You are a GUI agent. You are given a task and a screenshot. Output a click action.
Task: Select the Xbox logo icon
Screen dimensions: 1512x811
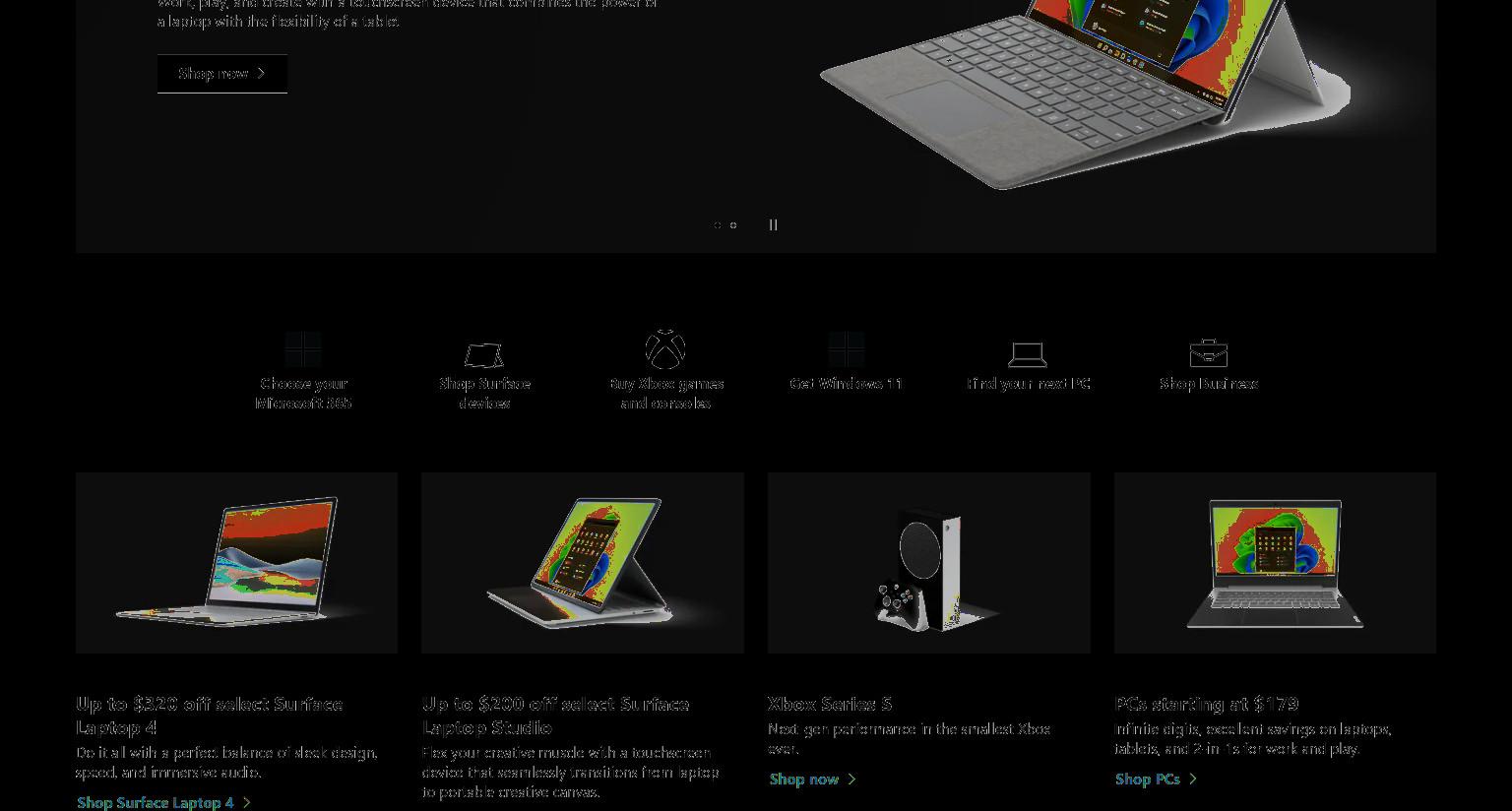(x=665, y=349)
